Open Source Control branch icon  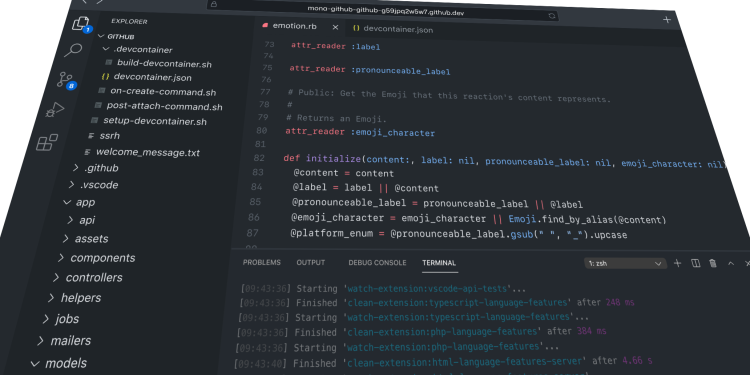click(x=65, y=79)
